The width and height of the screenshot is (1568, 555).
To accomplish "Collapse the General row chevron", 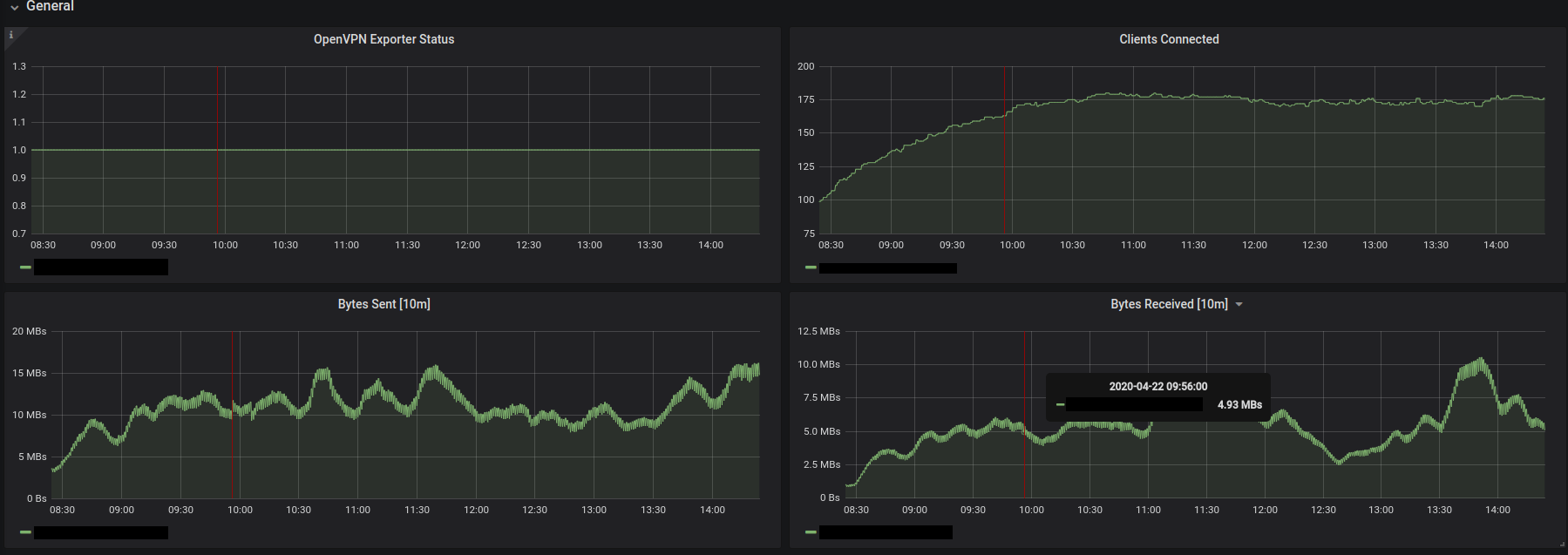I will point(15,7).
